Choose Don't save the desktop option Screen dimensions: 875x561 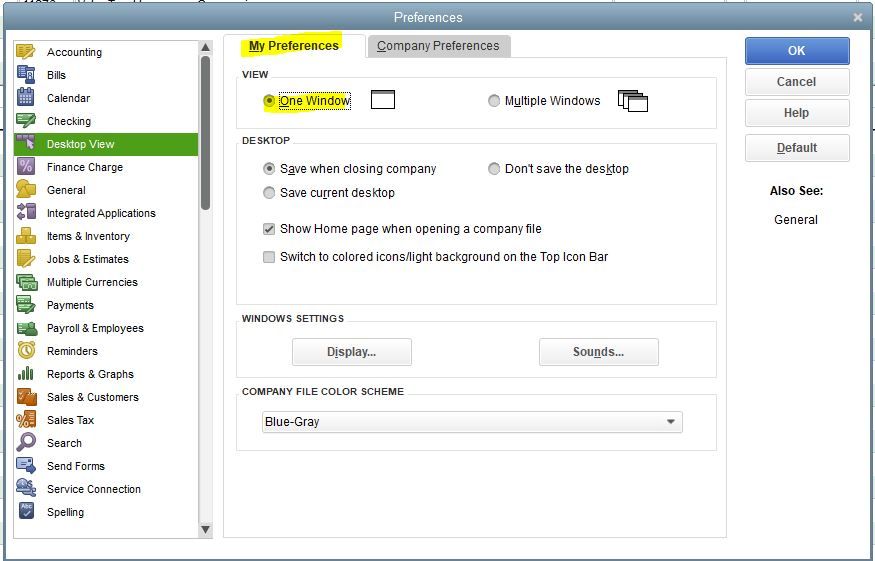click(494, 169)
